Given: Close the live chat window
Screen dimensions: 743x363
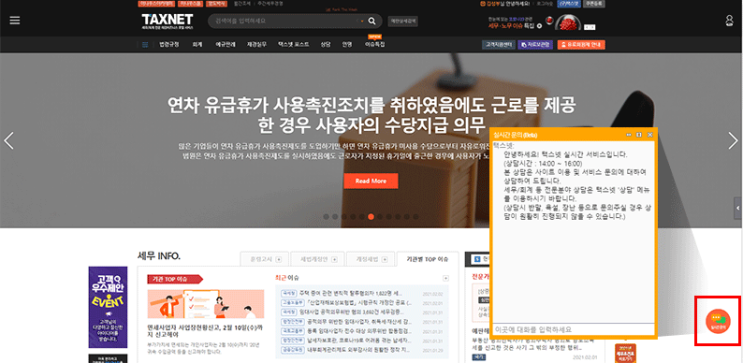Looking at the screenshot, I should (650, 135).
